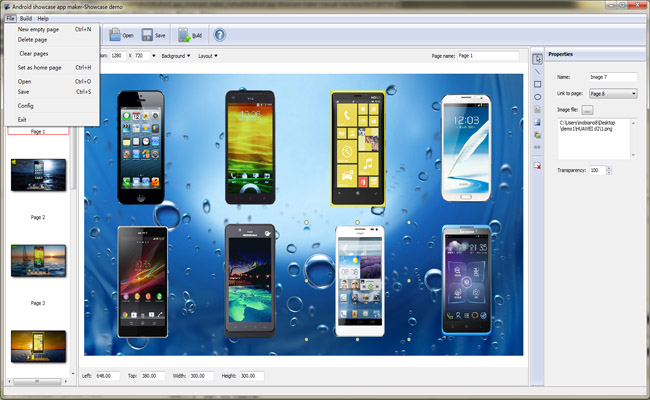This screenshot has width=650, height=400.
Task: Select the insert image tool
Action: click(x=537, y=122)
